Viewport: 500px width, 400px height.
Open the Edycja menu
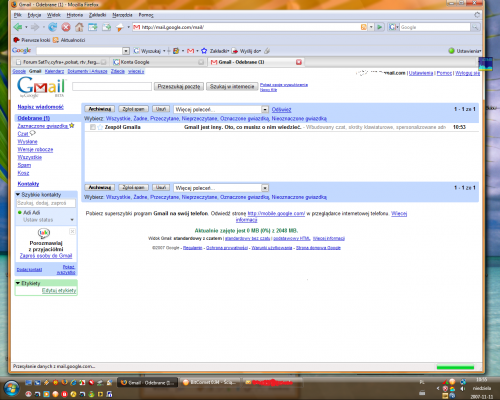(x=34, y=15)
